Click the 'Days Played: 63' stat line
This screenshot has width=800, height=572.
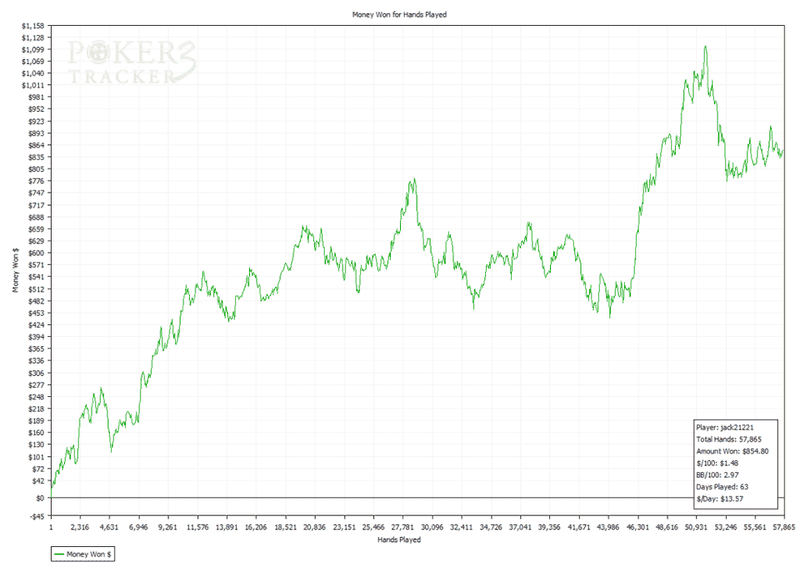(722, 487)
